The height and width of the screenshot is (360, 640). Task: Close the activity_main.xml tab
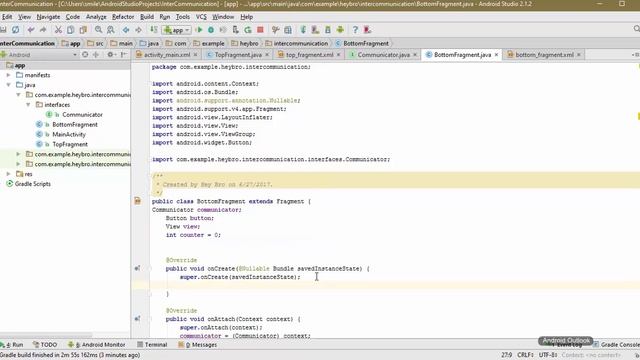[x=196, y=55]
